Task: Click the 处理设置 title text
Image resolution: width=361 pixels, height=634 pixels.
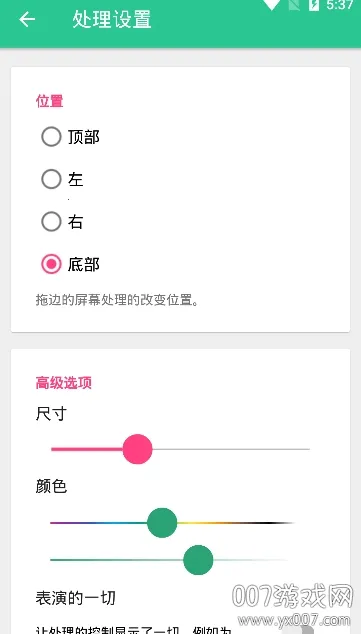Action: [112, 19]
